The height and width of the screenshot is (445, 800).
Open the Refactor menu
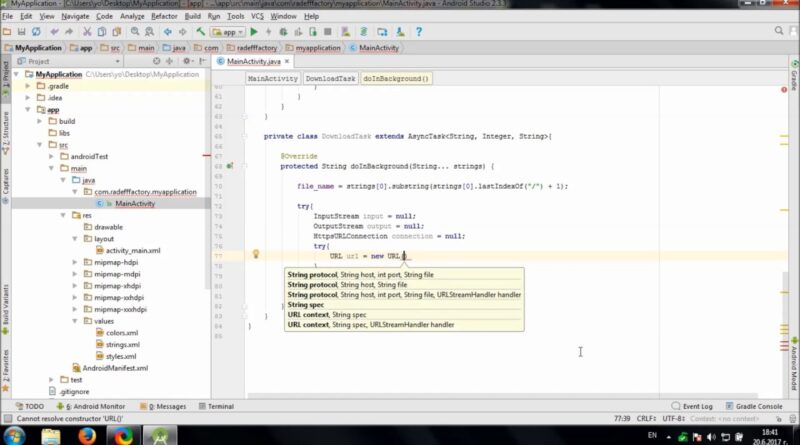point(164,16)
